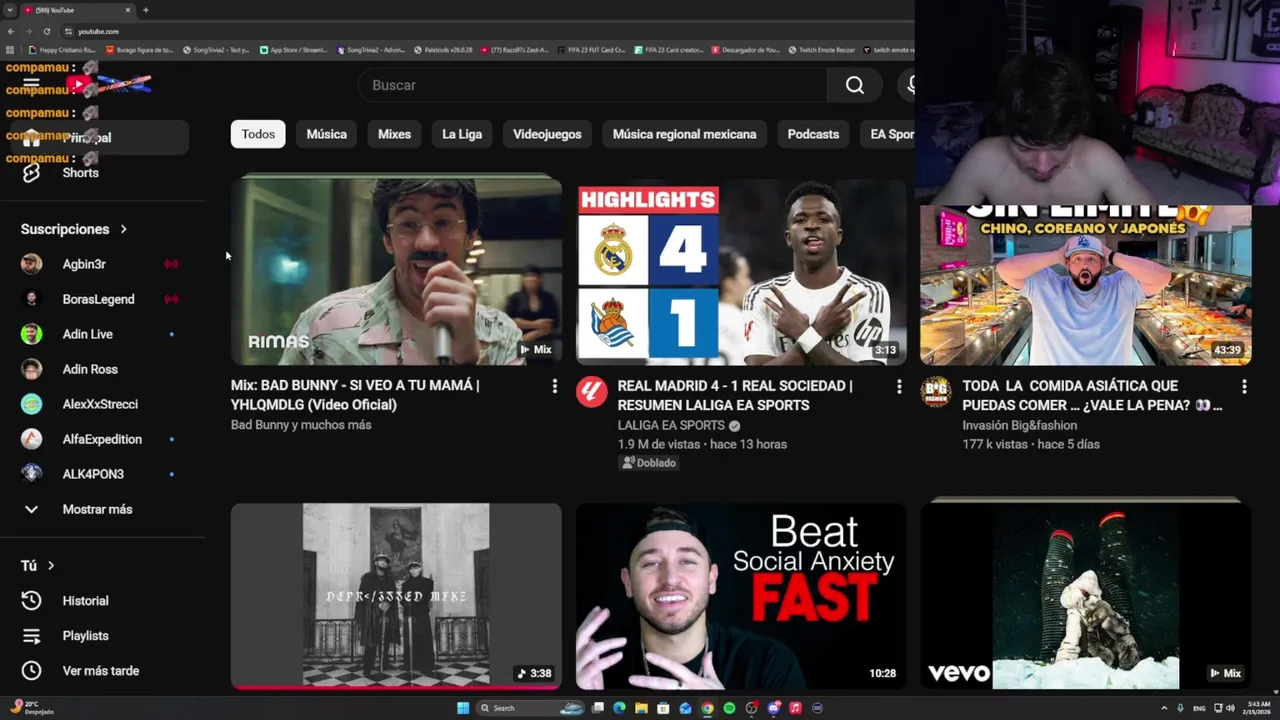1280x720 pixels.
Task: Open Ver más tarde list
Action: (x=102, y=671)
